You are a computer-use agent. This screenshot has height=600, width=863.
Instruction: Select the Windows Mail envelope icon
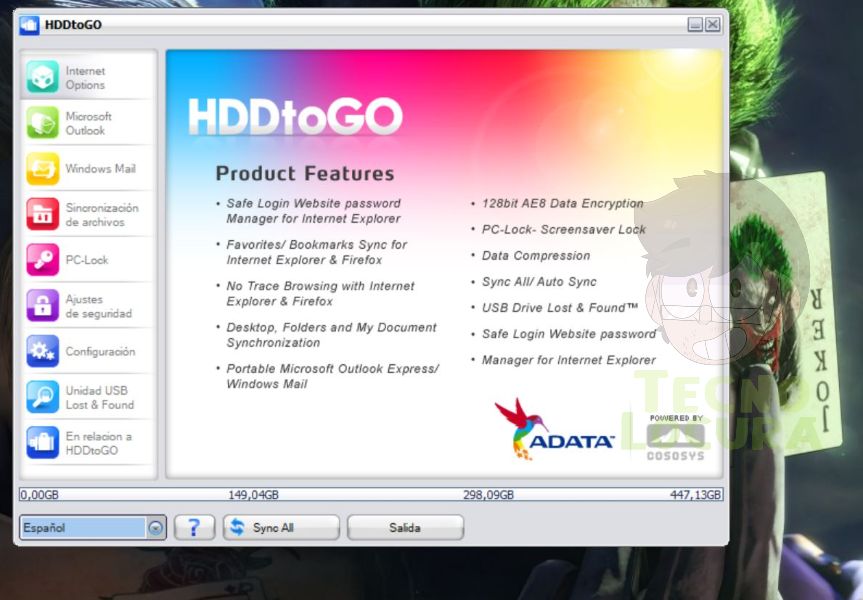42,168
